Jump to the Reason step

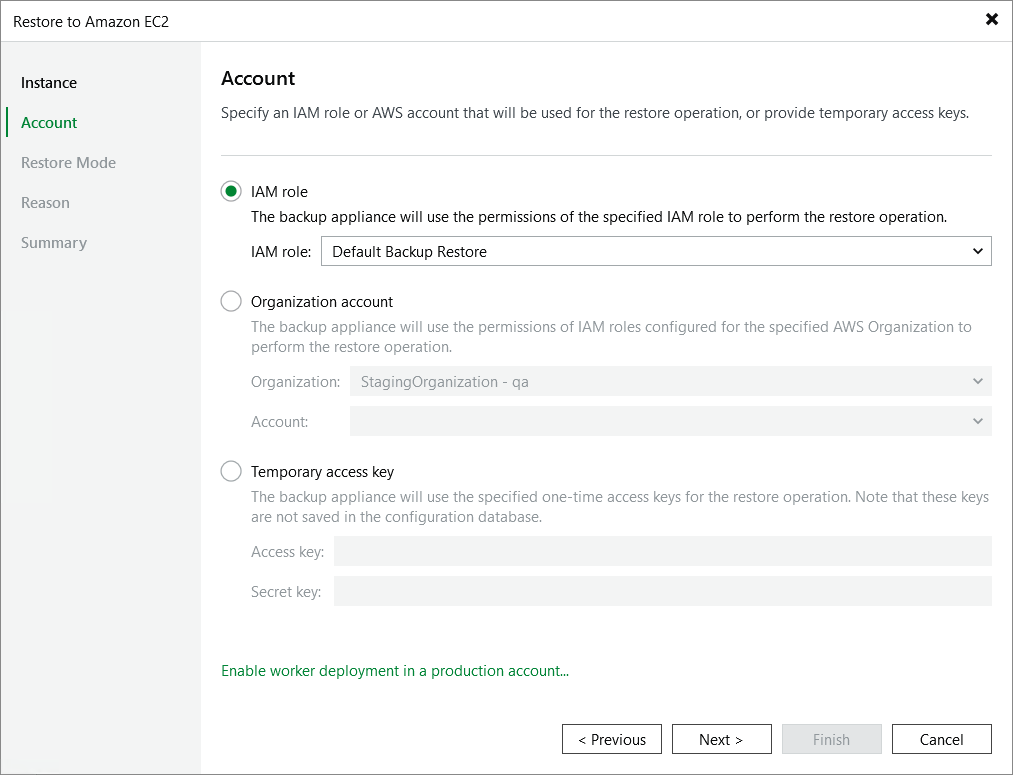[45, 202]
